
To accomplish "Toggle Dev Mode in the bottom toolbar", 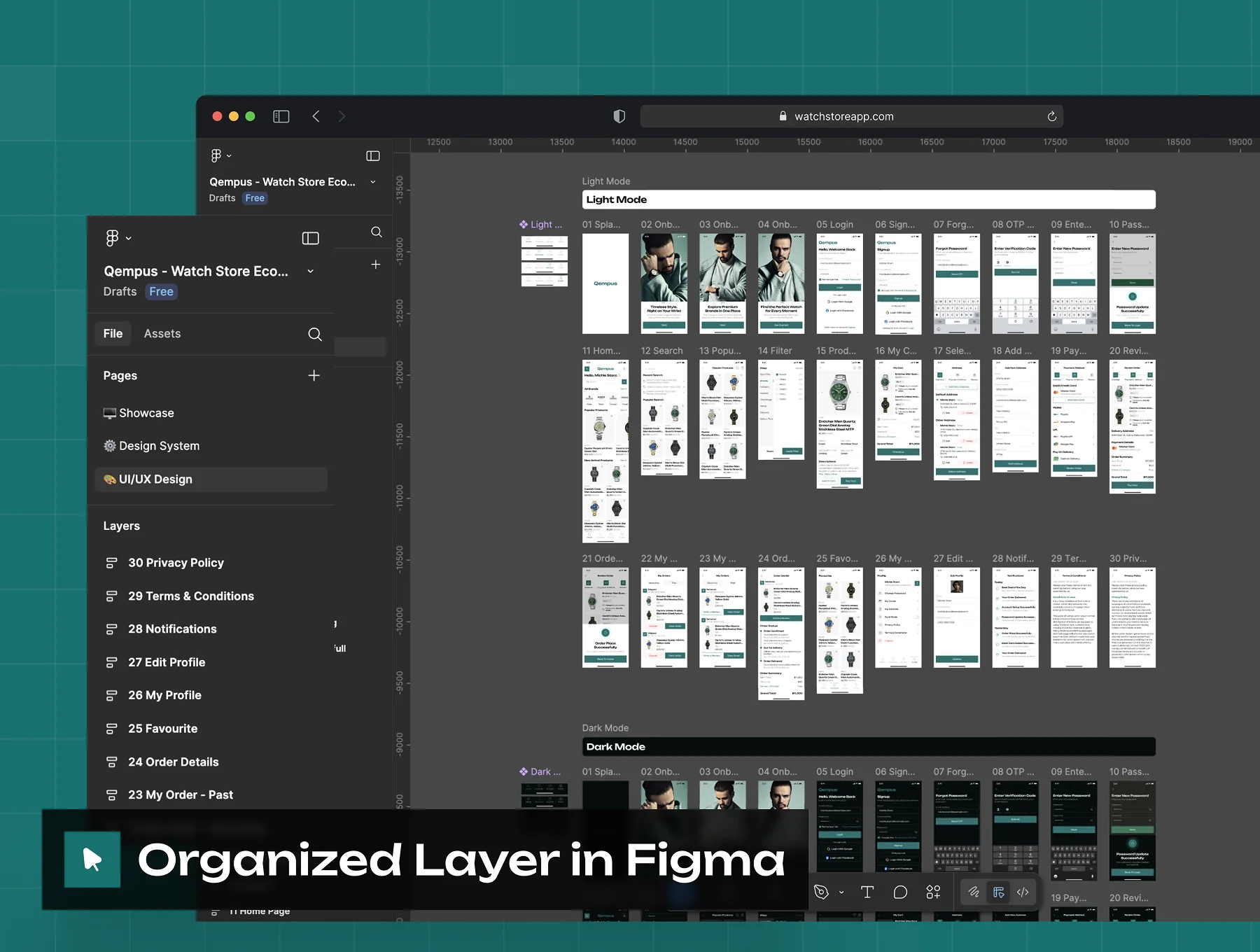I will tap(1023, 892).
